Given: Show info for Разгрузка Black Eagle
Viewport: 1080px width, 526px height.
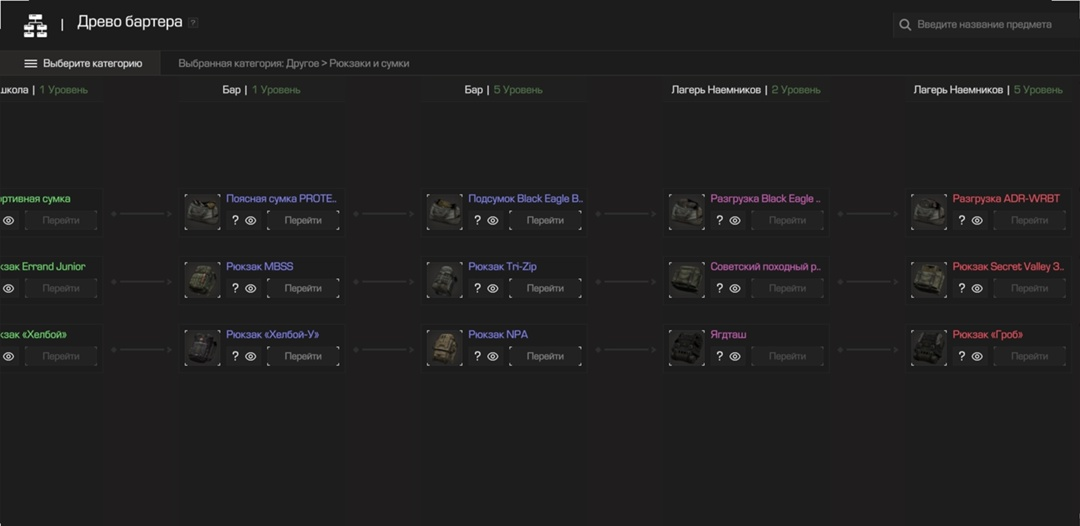Looking at the screenshot, I should click(720, 220).
